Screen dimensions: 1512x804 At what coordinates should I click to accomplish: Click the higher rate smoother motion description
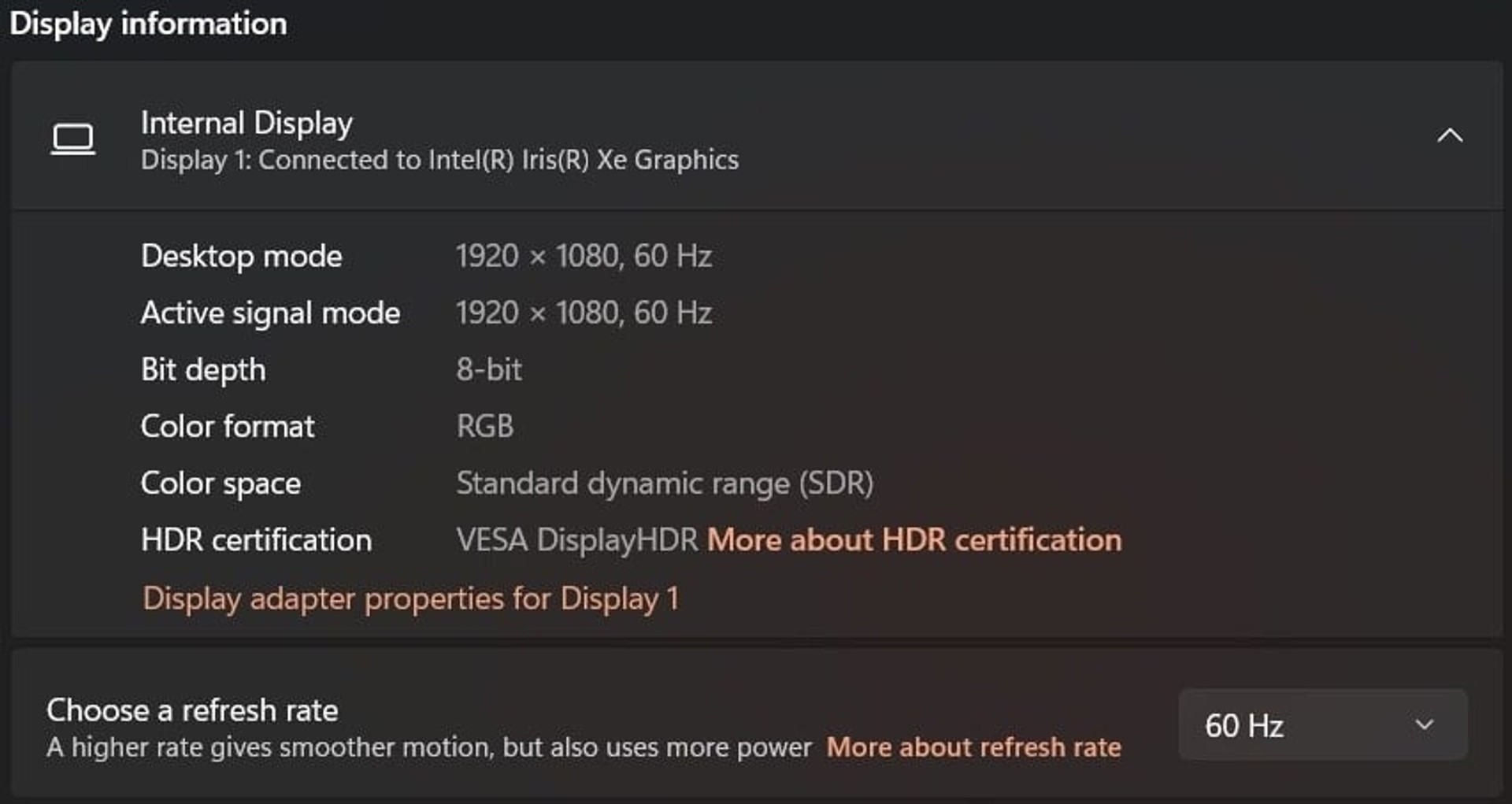[428, 747]
